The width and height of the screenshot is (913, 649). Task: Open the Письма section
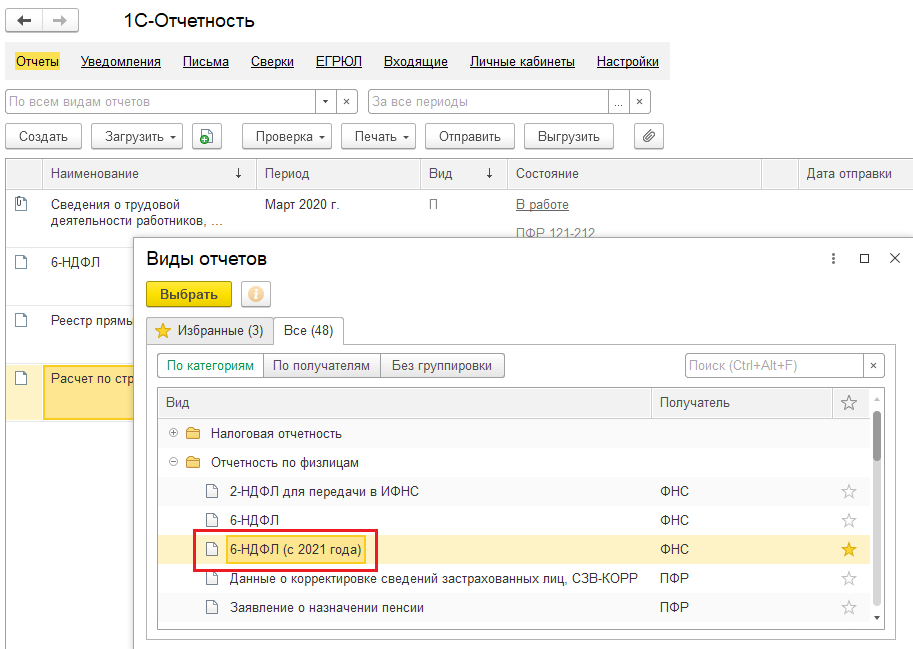(206, 61)
